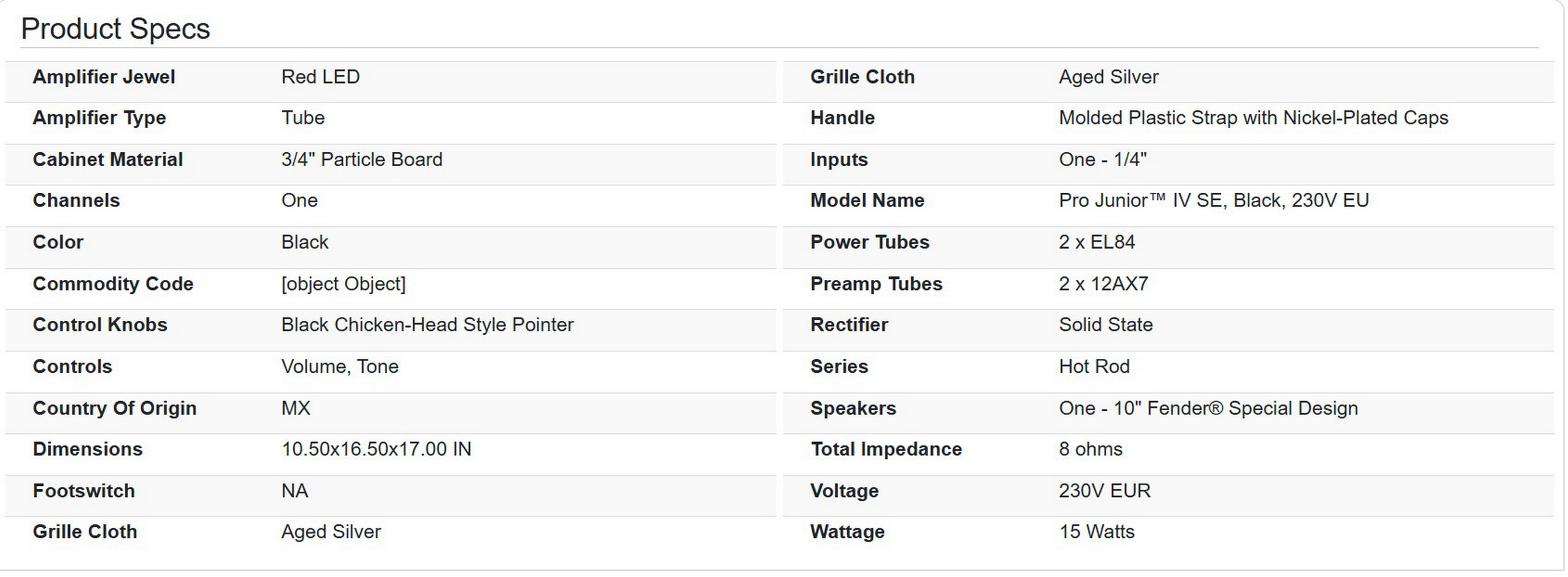The width and height of the screenshot is (1568, 577).
Task: Click the Amplifier Jewel label
Action: pos(104,77)
